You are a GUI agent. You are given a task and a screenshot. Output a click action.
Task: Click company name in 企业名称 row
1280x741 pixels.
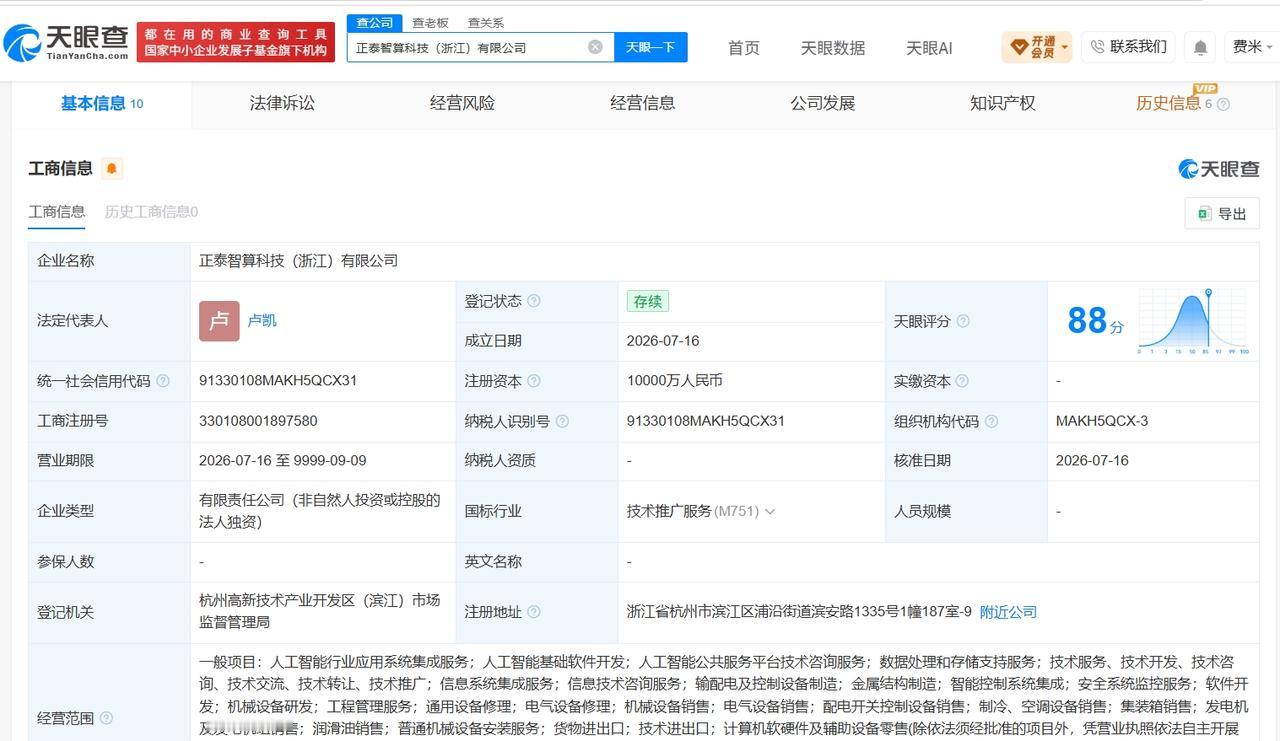(x=298, y=261)
